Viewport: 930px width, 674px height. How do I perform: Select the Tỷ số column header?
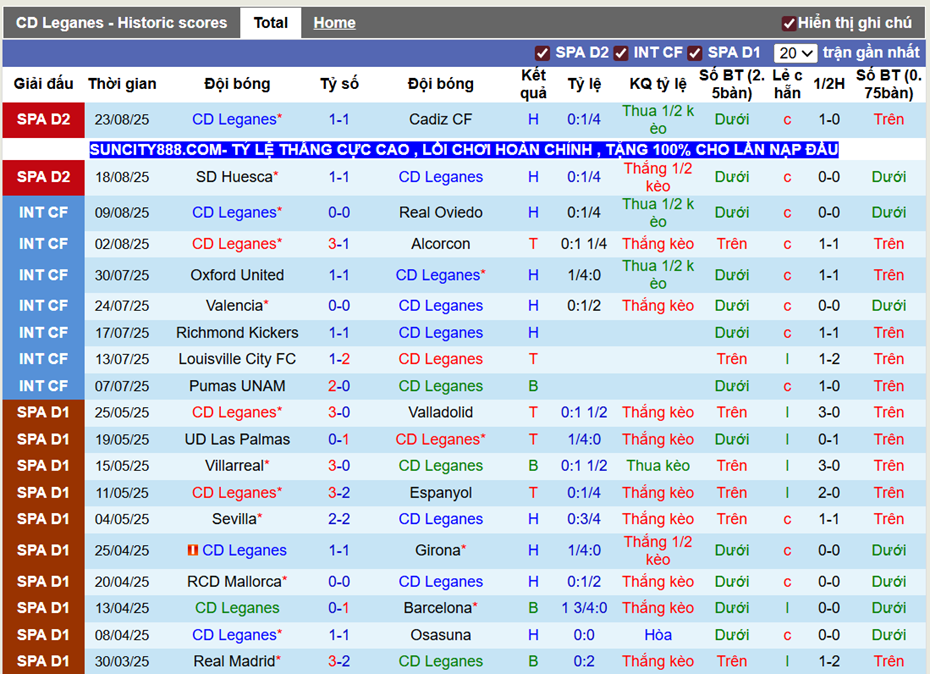coord(339,84)
